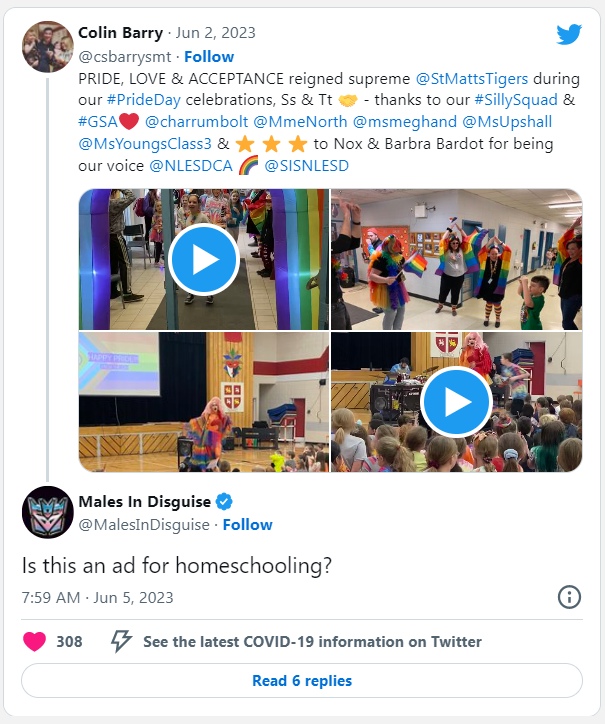The image size is (605, 724).
Task: Play the bottom-right gym video
Action: (x=456, y=402)
